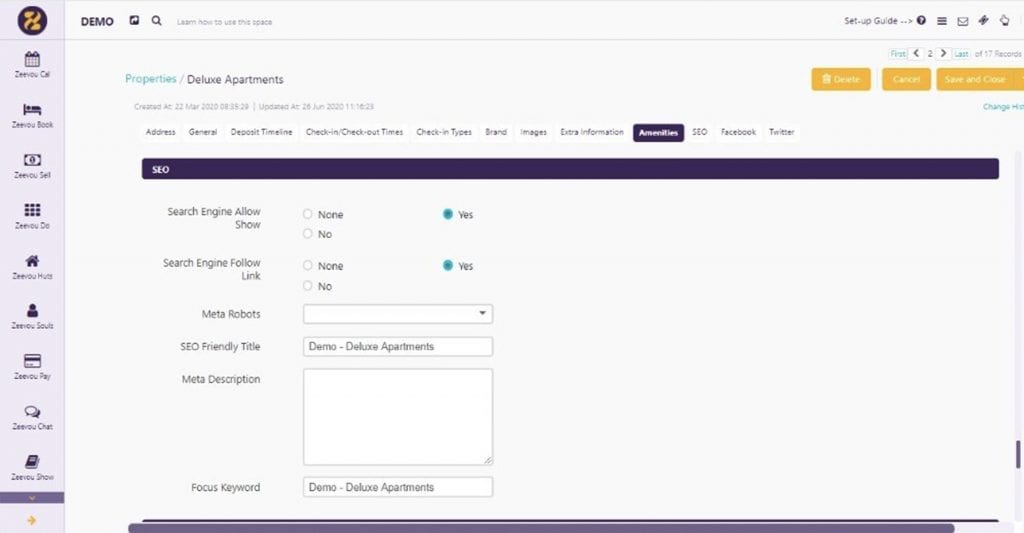This screenshot has width=1024, height=533.
Task: Select None for Search Engine Allow Show
Action: coord(308,214)
